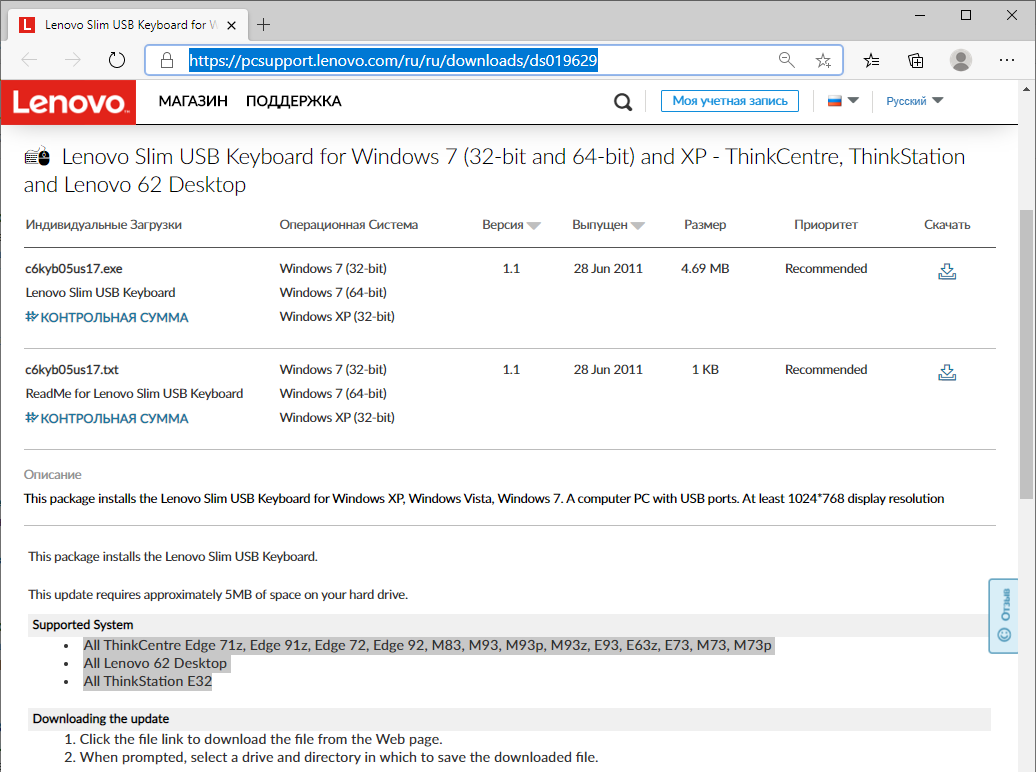Viewport: 1036px width, 772px height.
Task: Click Индивидуальные Загрузки column header
Action: tap(104, 225)
